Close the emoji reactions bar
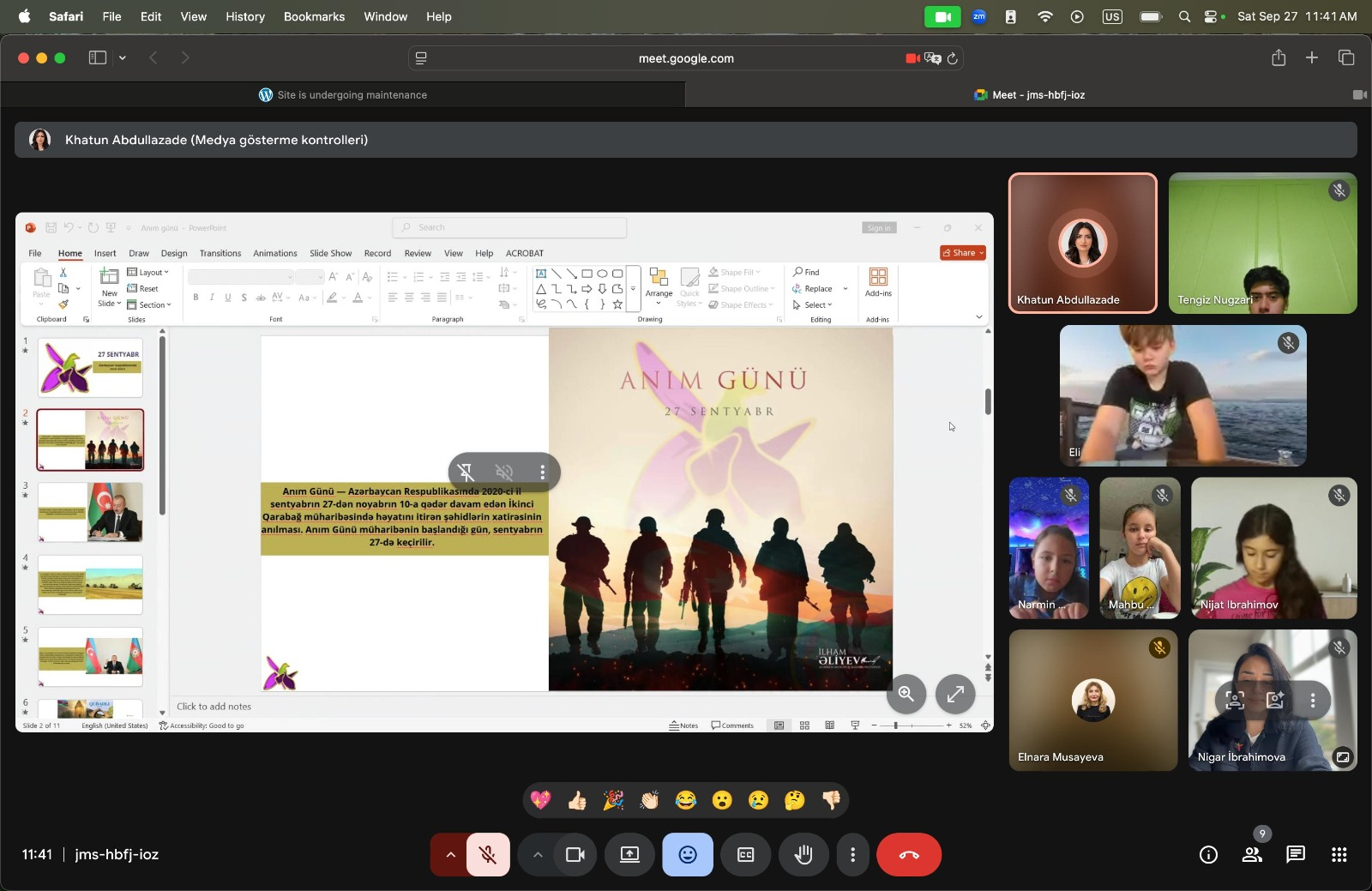 pos(687,854)
